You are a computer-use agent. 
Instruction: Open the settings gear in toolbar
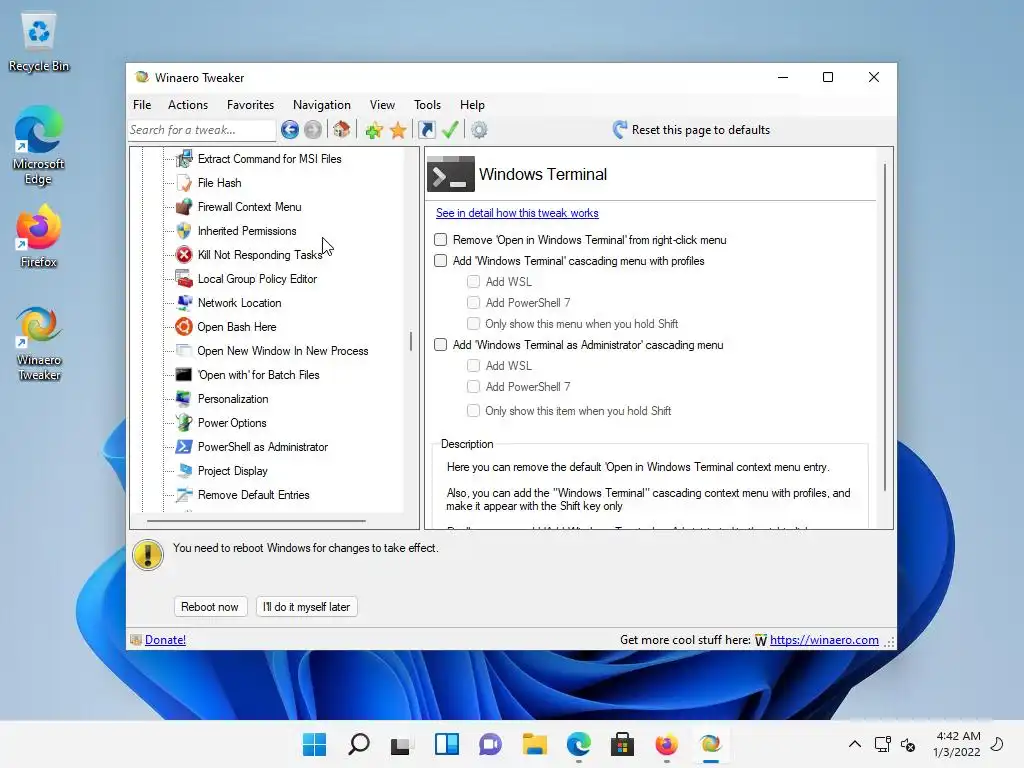479,130
